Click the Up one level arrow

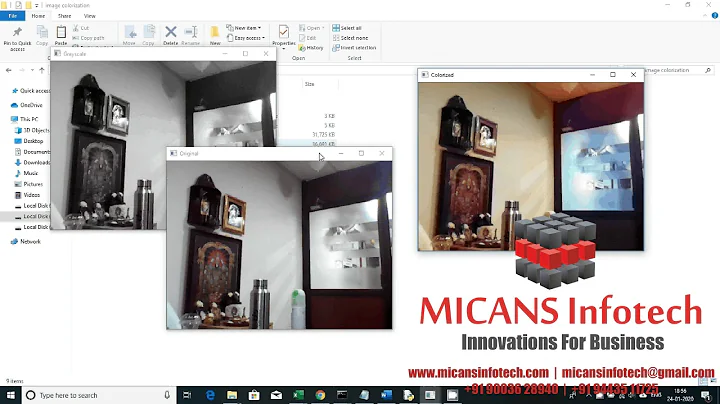pyautogui.click(x=42, y=70)
